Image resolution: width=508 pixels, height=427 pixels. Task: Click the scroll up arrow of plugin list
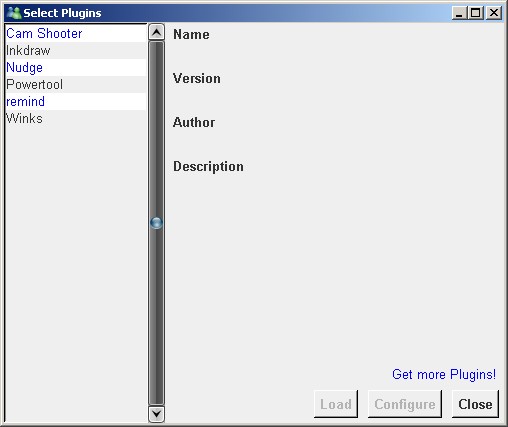[156, 32]
